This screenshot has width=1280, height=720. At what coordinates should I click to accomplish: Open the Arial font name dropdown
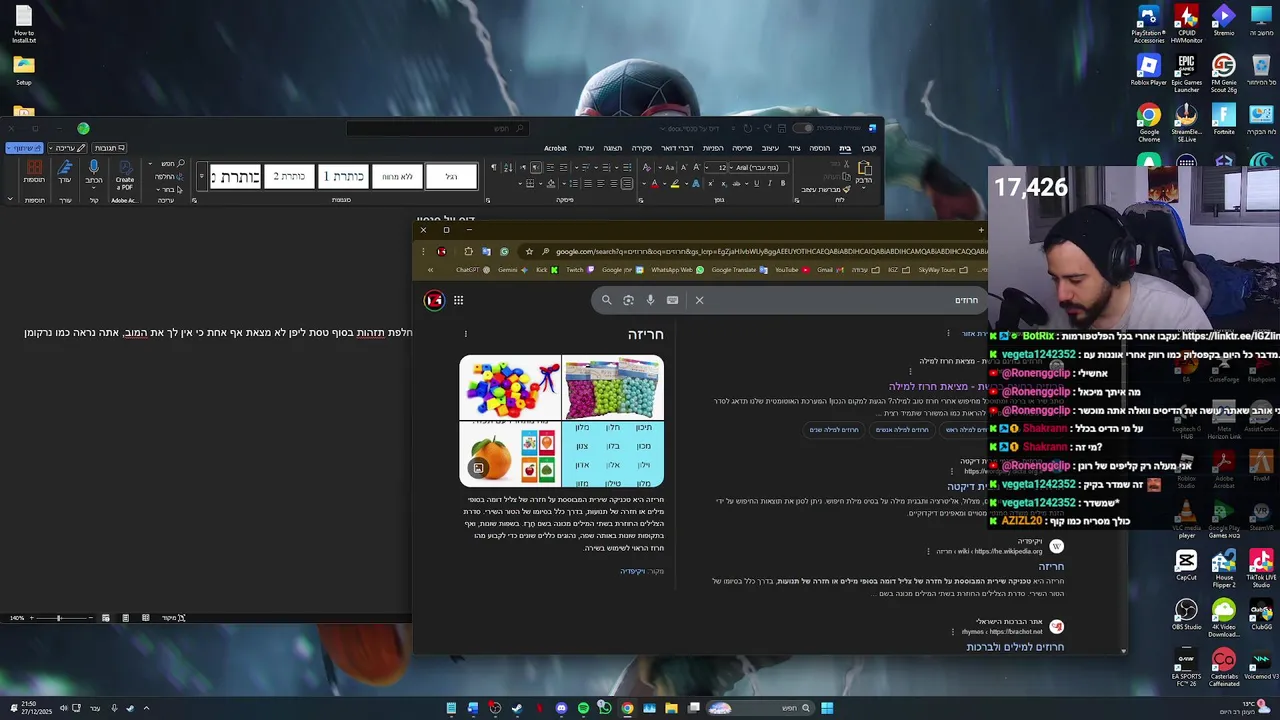click(731, 168)
